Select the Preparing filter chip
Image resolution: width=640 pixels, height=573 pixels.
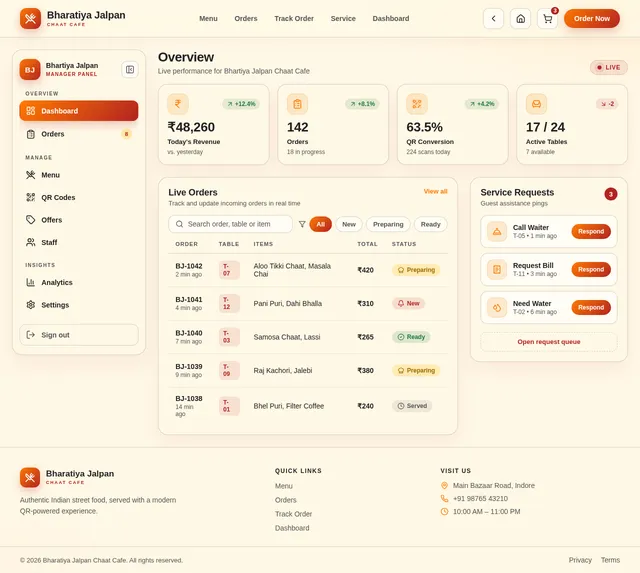[388, 224]
